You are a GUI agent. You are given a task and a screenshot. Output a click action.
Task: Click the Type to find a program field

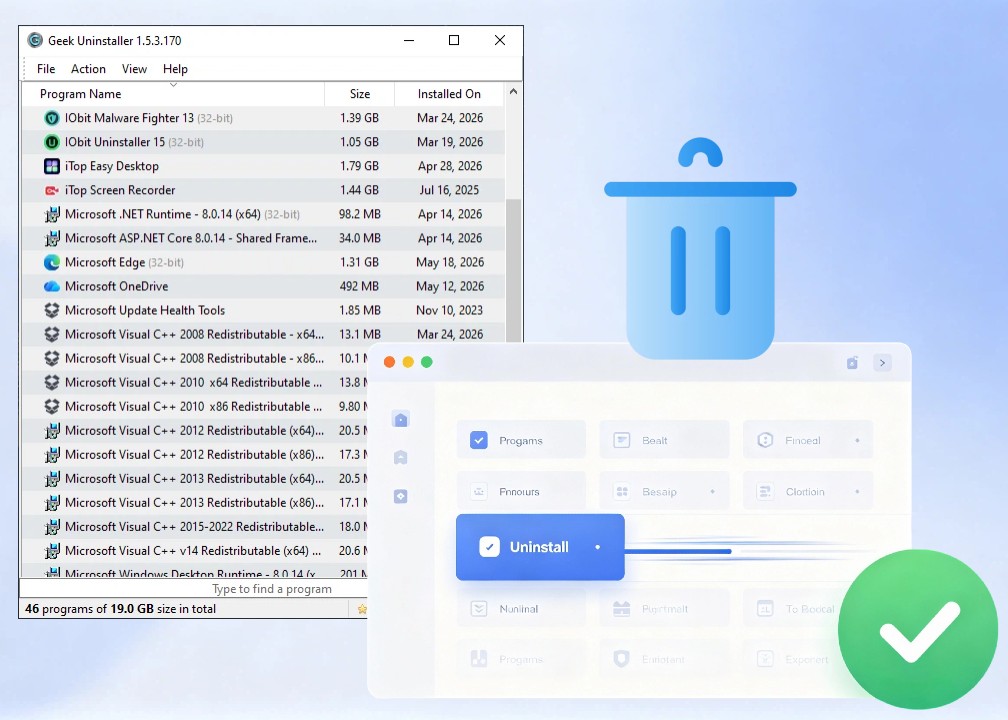click(x=194, y=589)
